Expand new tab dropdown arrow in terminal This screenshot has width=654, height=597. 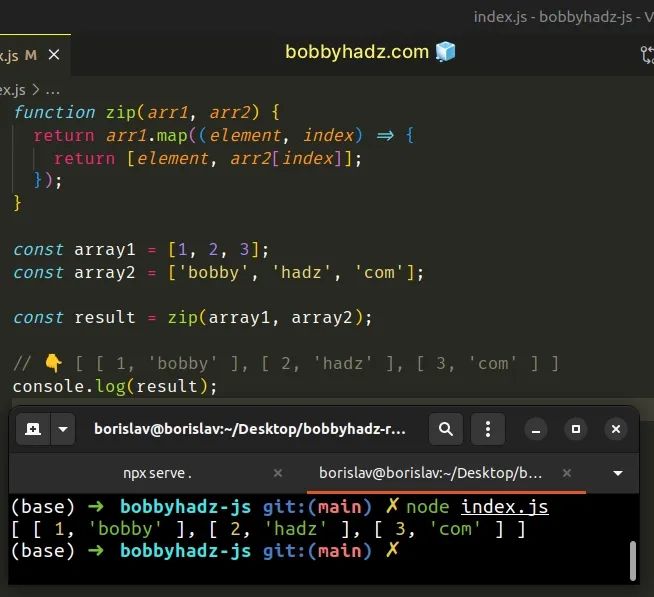pyautogui.click(x=63, y=429)
